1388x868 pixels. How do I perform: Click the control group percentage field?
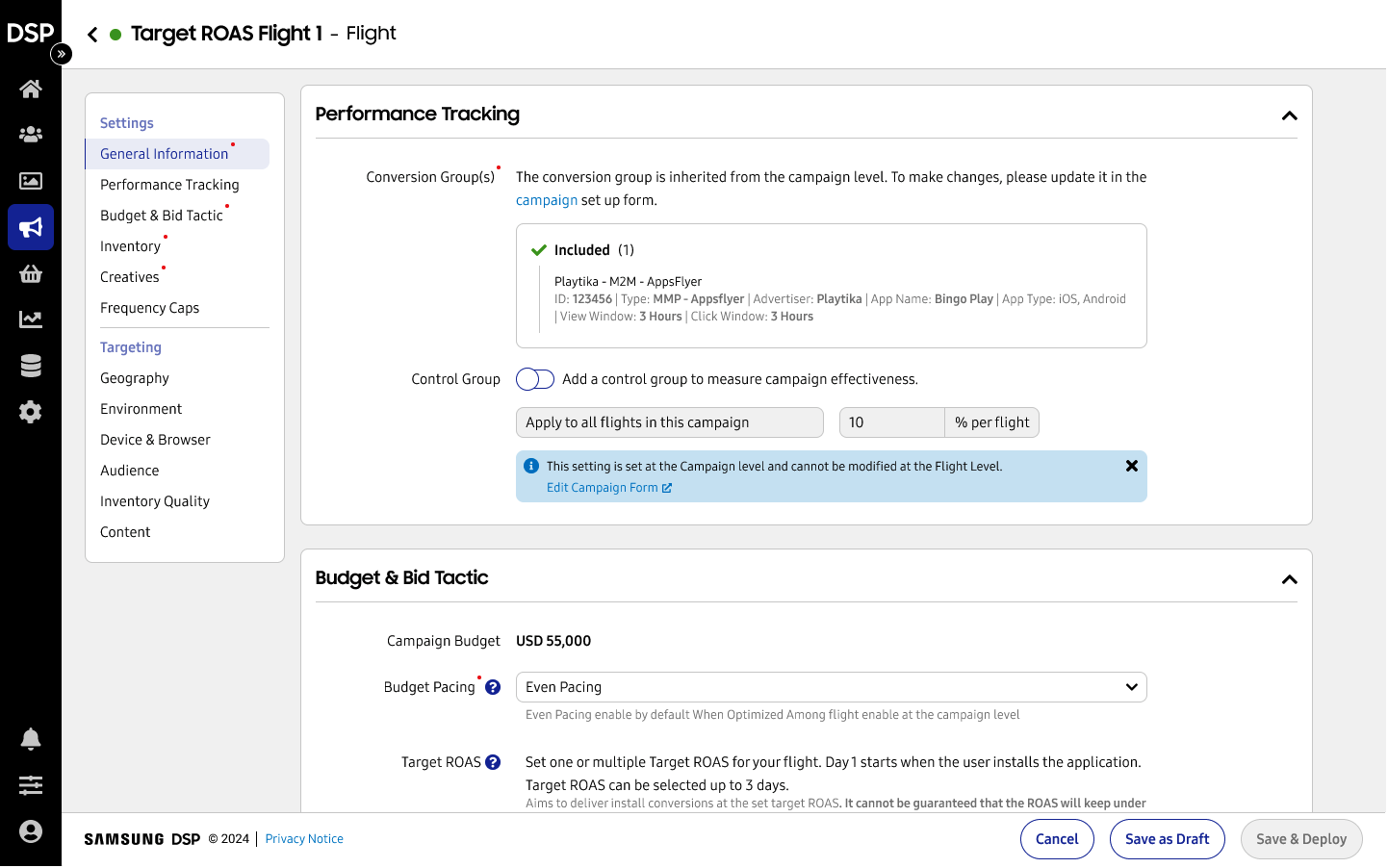click(891, 422)
